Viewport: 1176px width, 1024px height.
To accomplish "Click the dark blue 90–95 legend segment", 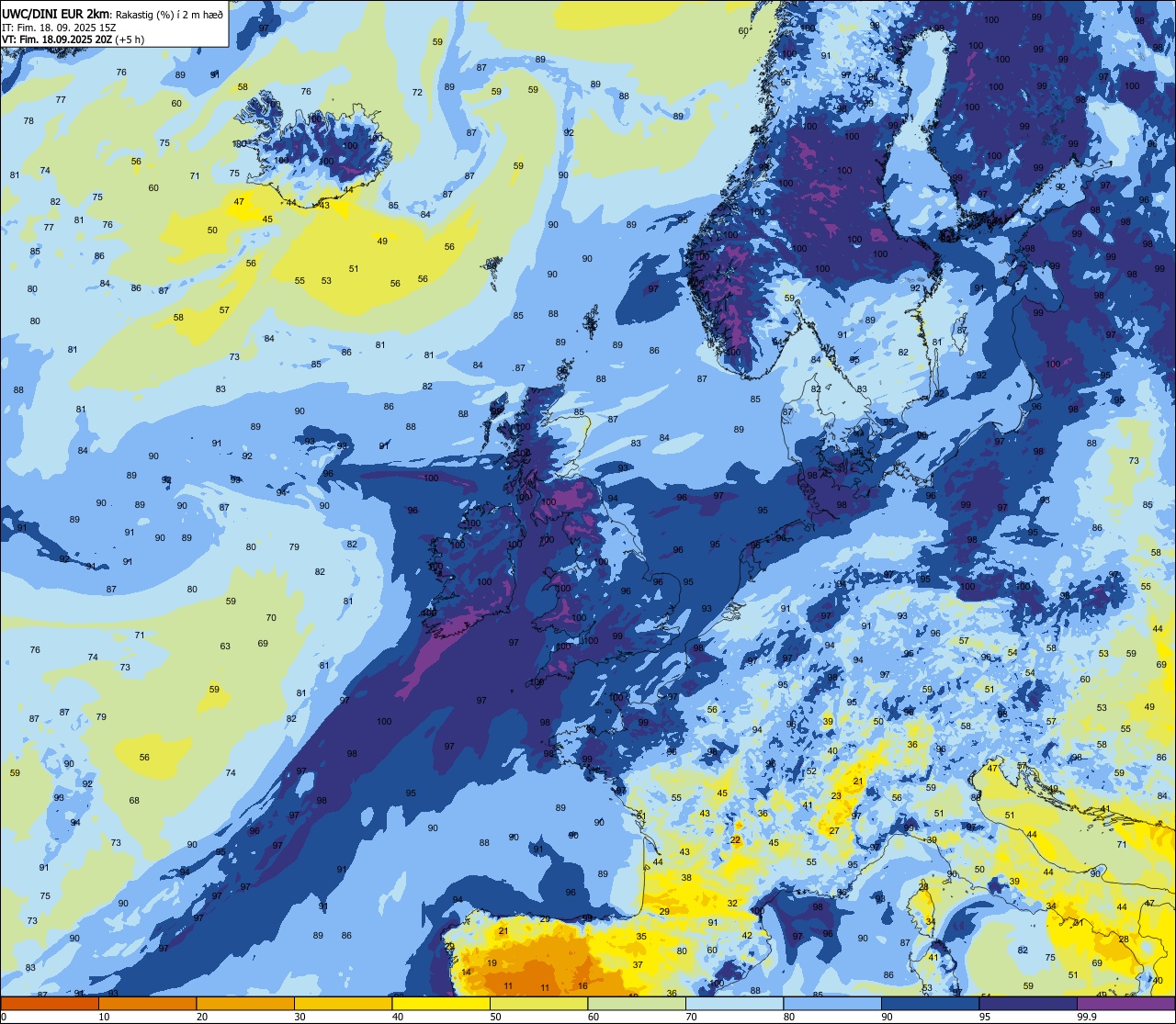I will pyautogui.click(x=930, y=1003).
